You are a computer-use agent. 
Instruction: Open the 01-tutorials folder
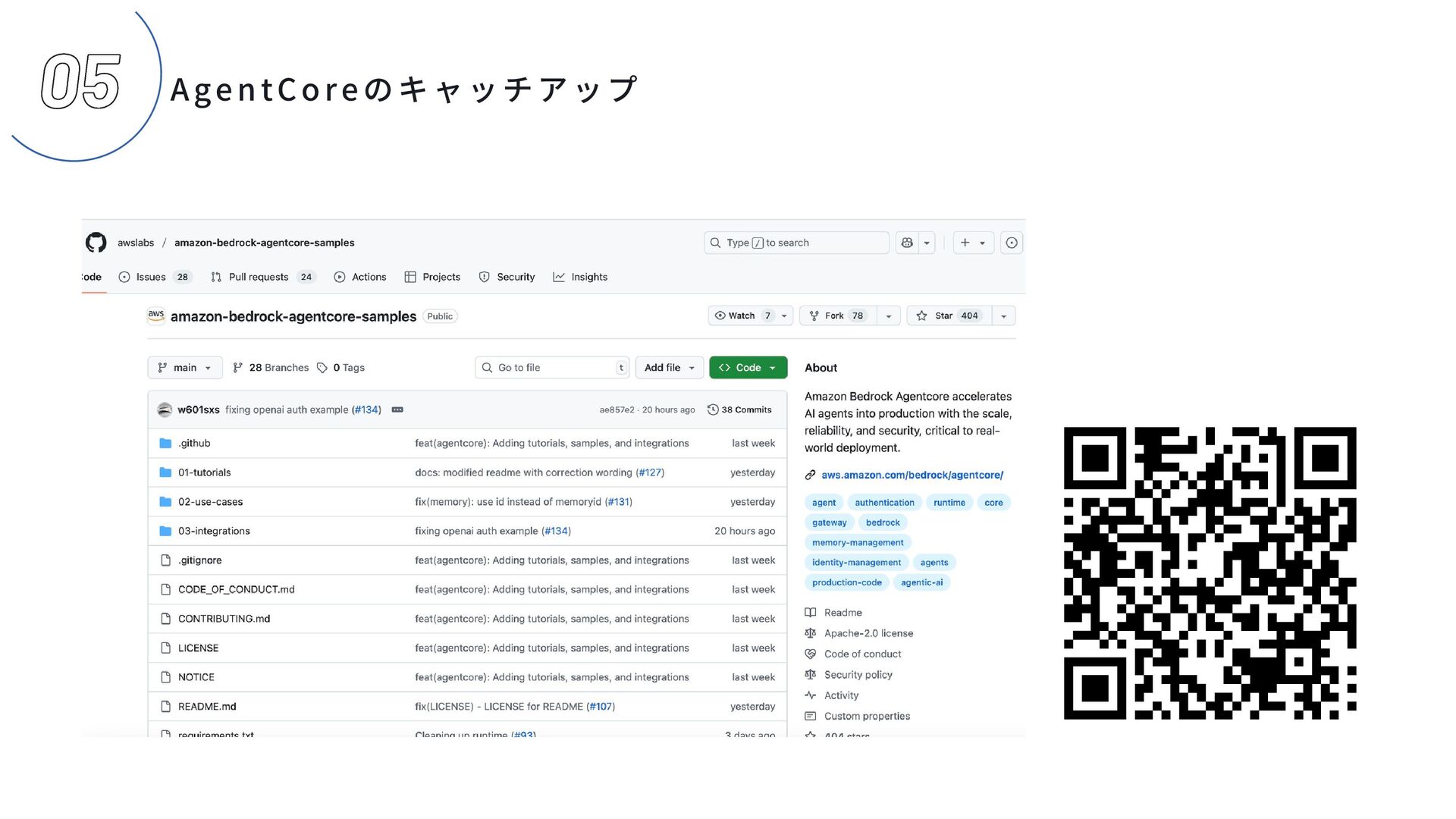click(x=204, y=472)
